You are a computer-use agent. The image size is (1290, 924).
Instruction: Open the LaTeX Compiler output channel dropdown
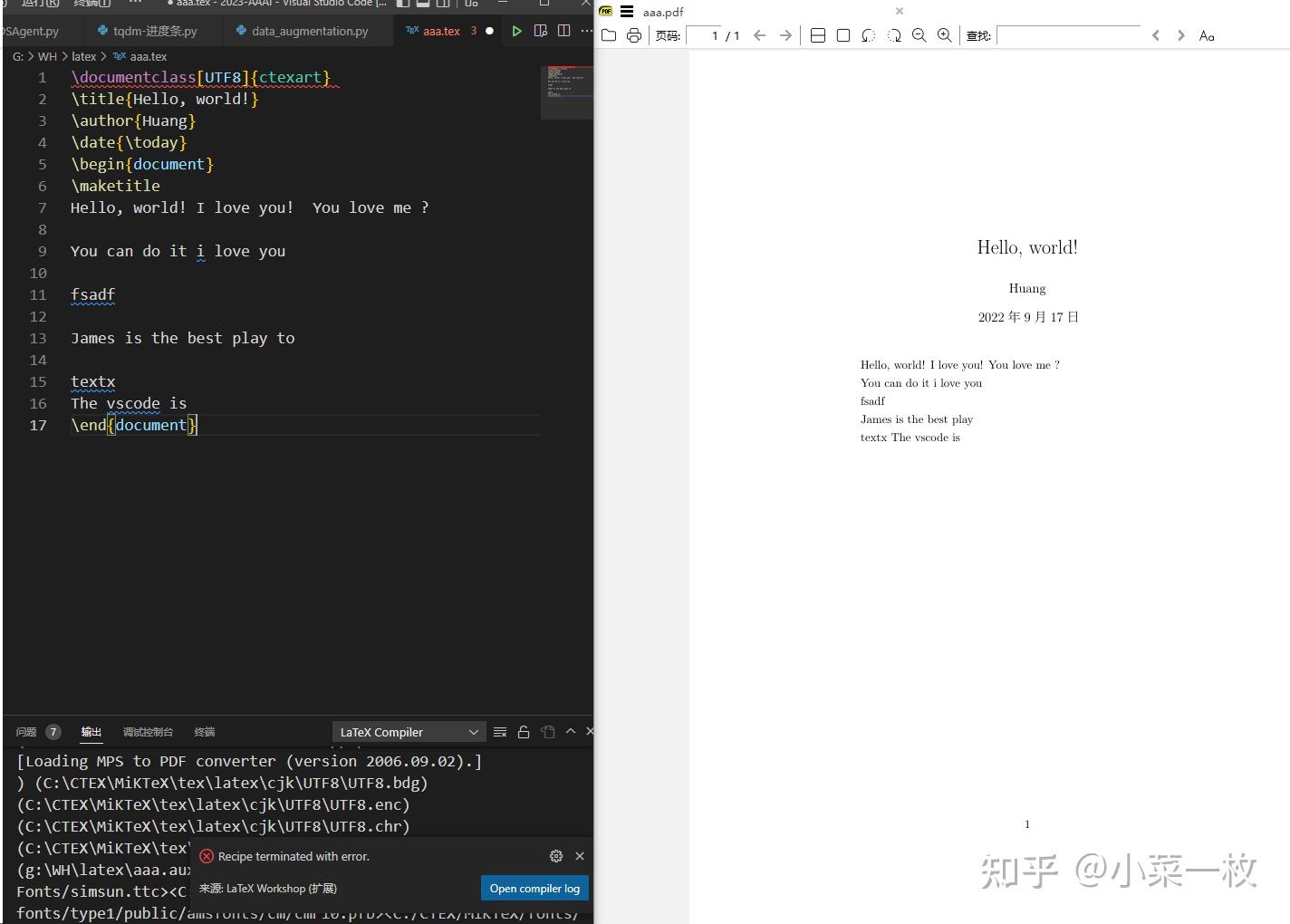(409, 731)
